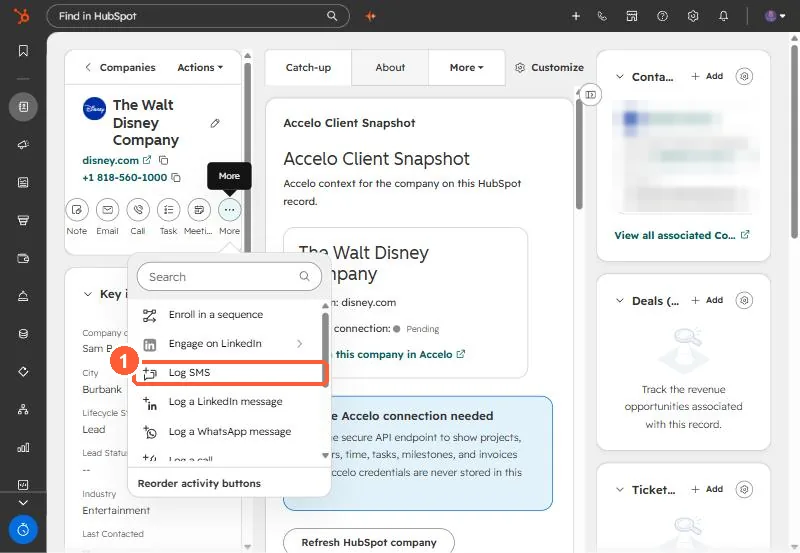Open Tickets card settings gear
This screenshot has height=553, width=800.
click(744, 490)
